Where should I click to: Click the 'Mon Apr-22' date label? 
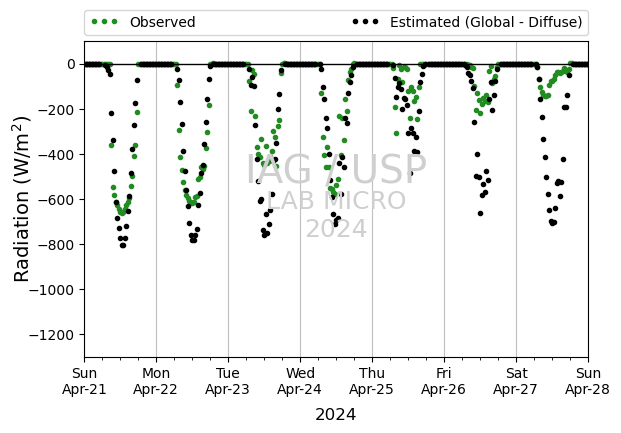(156, 381)
